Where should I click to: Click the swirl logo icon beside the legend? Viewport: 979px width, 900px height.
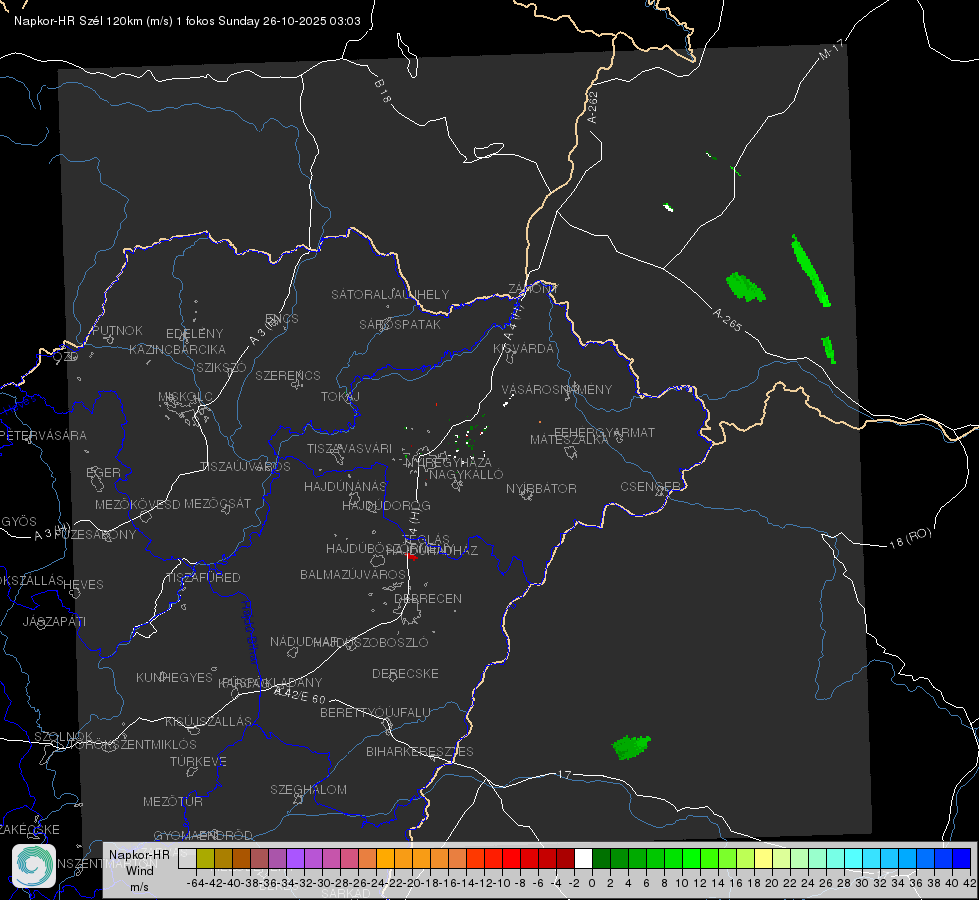pos(34,866)
